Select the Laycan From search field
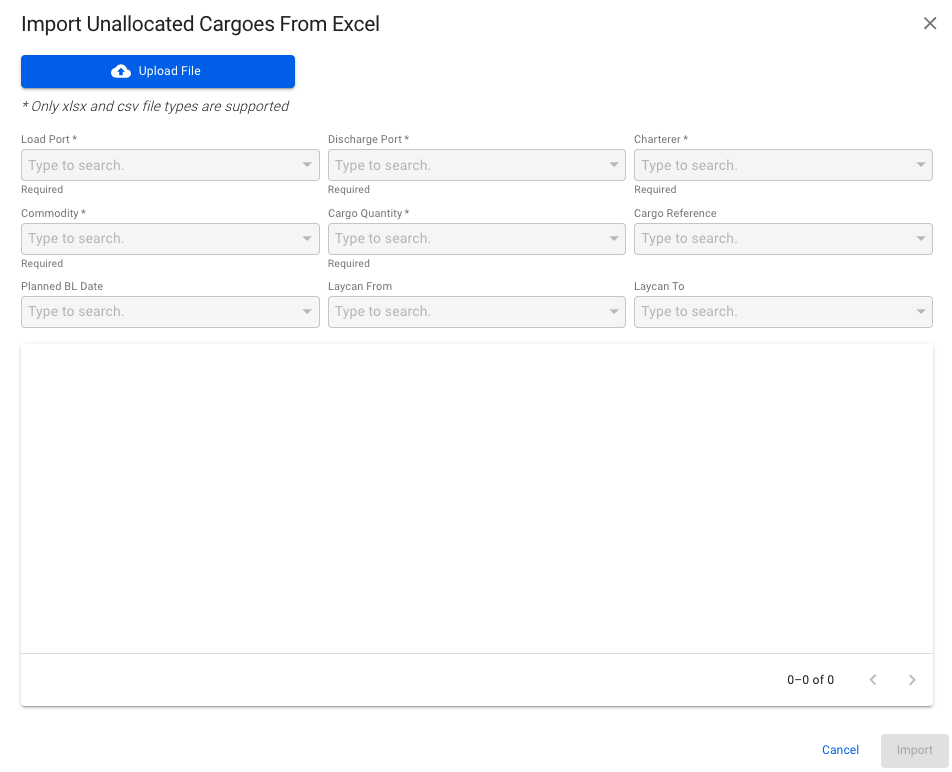 [465, 311]
